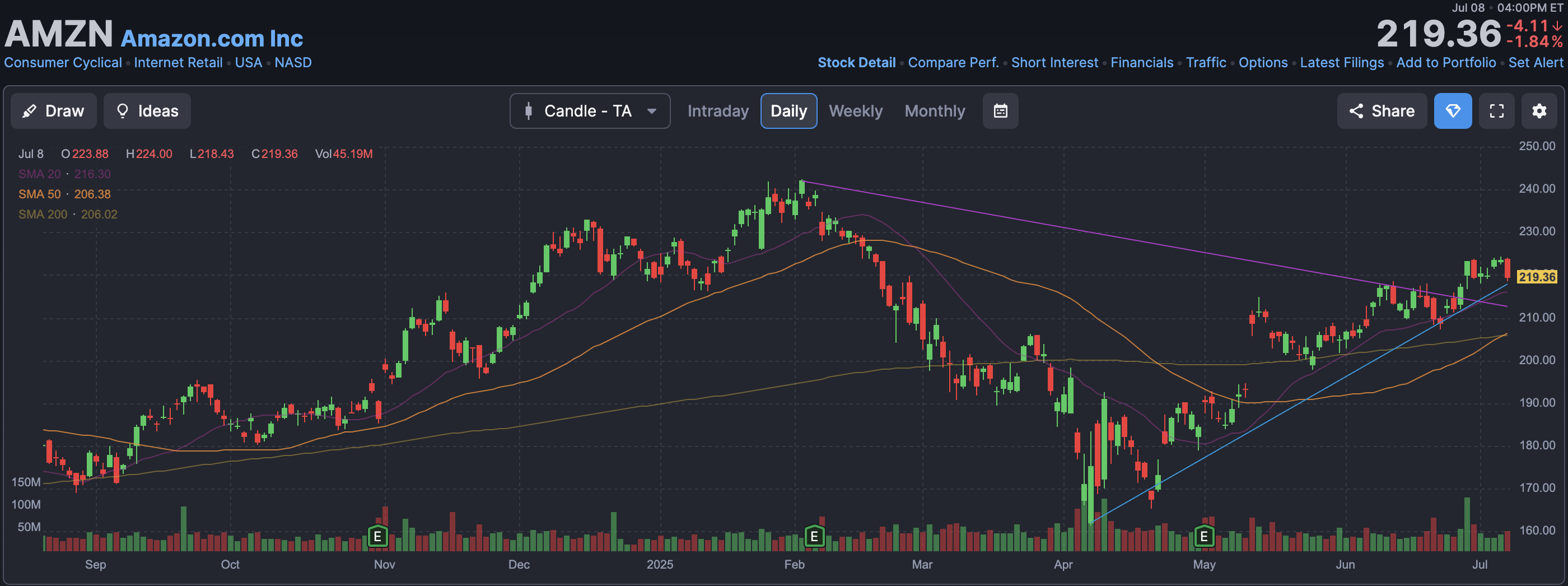
Task: Open the Financials link
Action: (1142, 63)
